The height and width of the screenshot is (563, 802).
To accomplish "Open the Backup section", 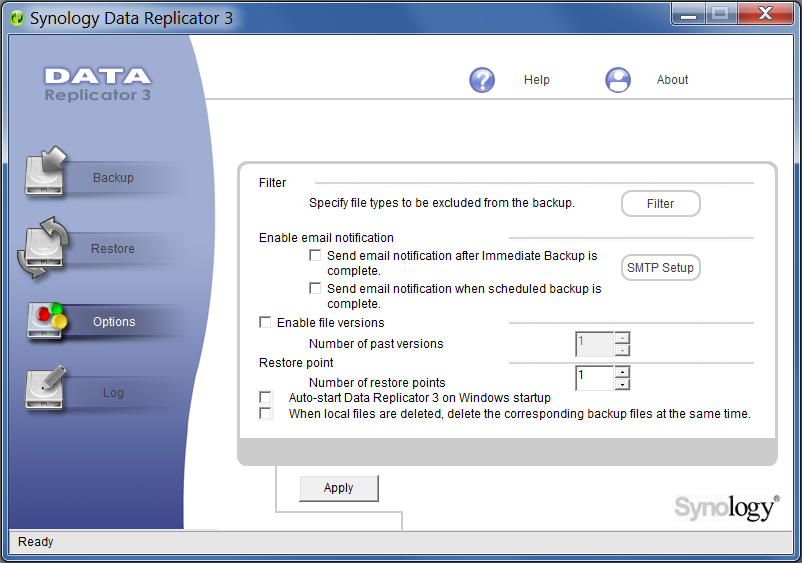I will (x=113, y=178).
